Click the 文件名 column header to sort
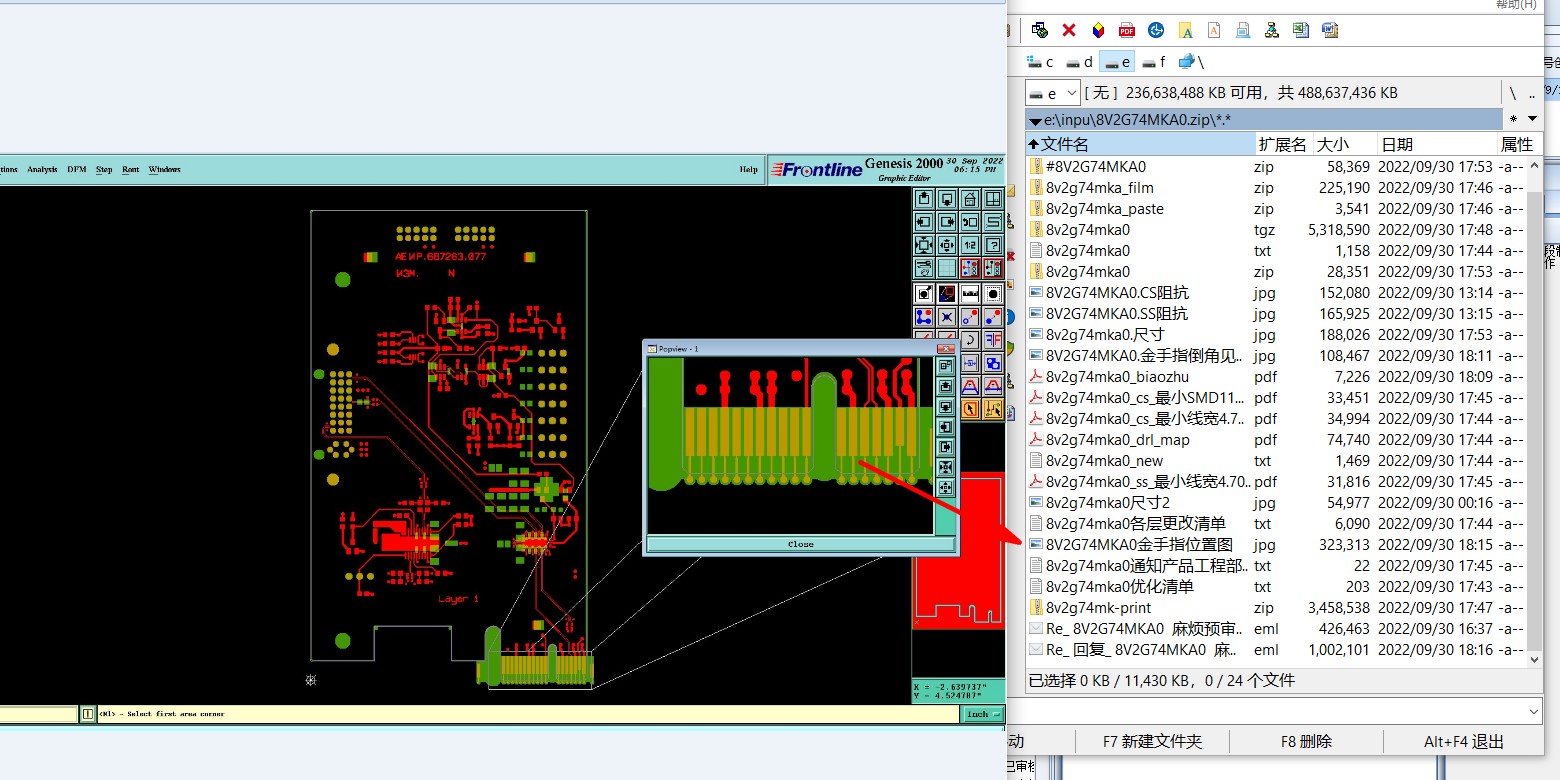The height and width of the screenshot is (780, 1560). pyautogui.click(x=1140, y=144)
